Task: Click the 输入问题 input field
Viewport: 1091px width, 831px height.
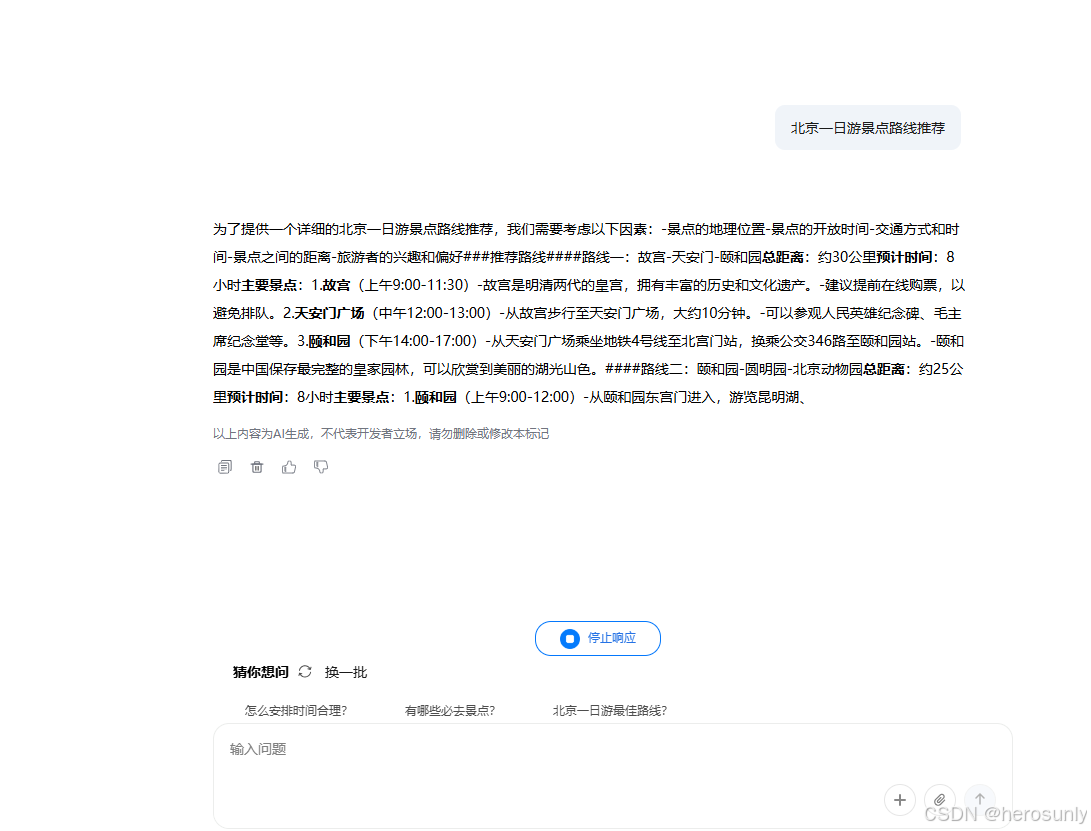Action: click(400, 748)
